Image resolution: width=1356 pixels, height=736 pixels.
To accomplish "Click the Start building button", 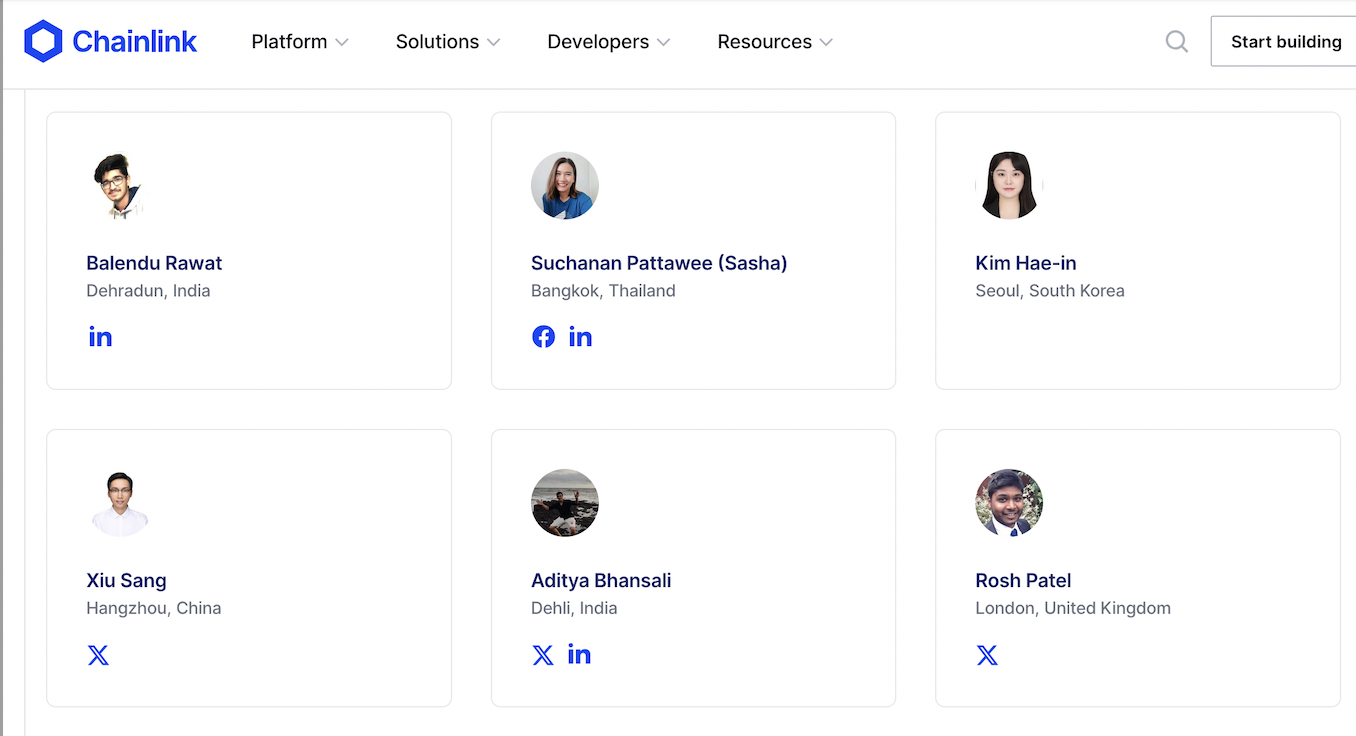I will (1284, 41).
